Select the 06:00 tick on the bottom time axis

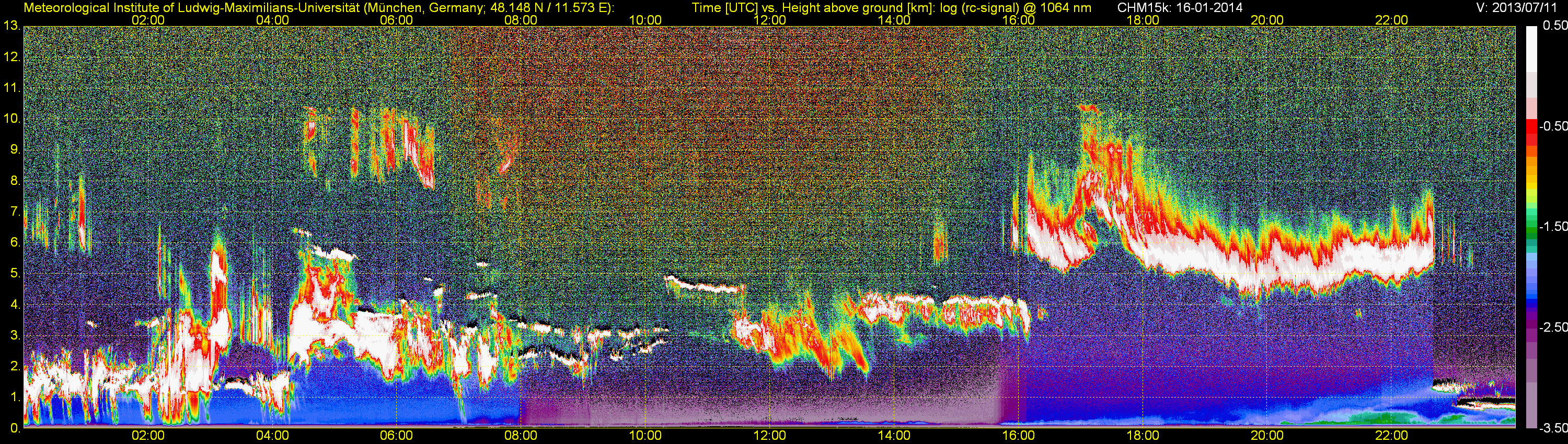(x=396, y=436)
